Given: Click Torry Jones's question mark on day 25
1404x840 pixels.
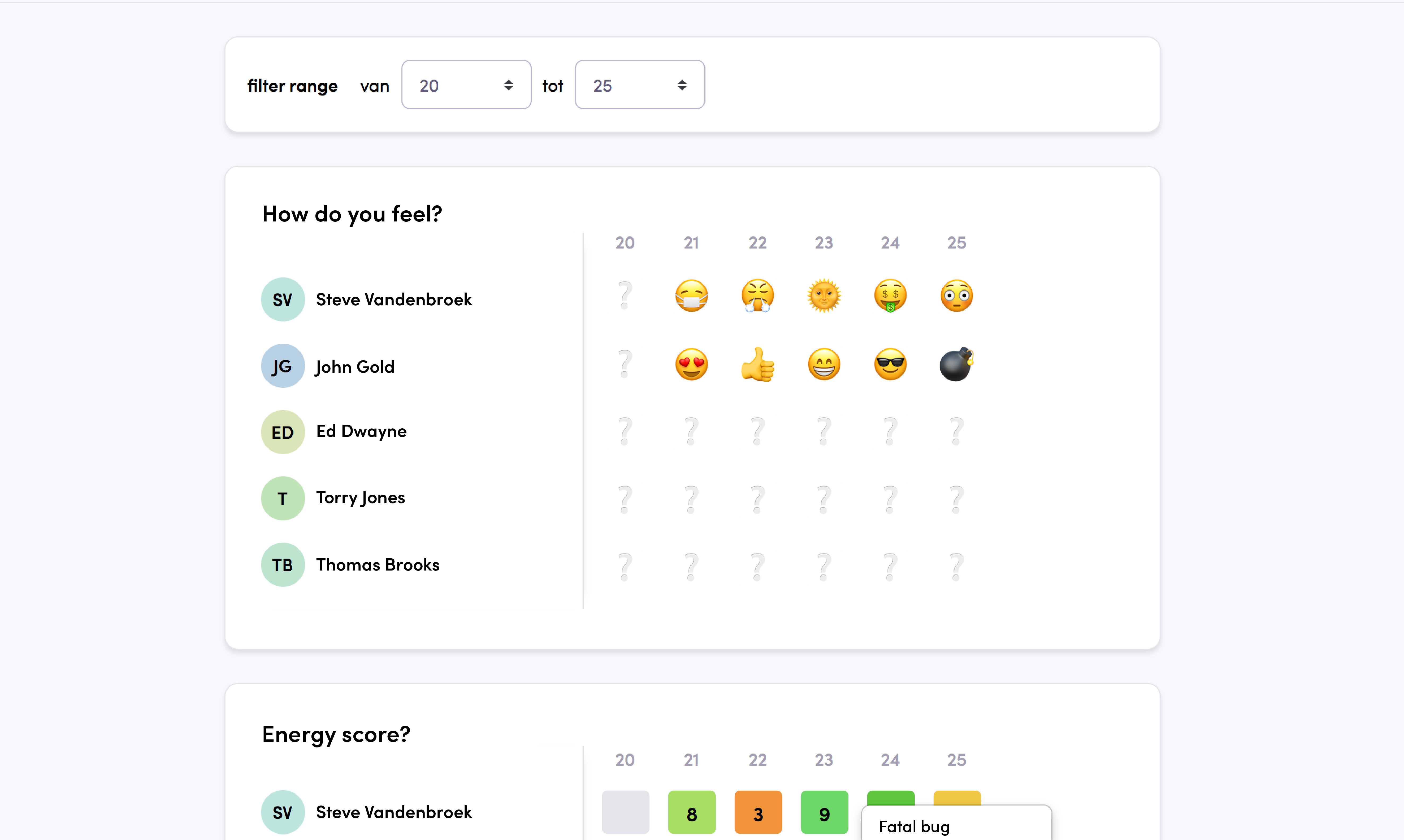Looking at the screenshot, I should (x=956, y=499).
